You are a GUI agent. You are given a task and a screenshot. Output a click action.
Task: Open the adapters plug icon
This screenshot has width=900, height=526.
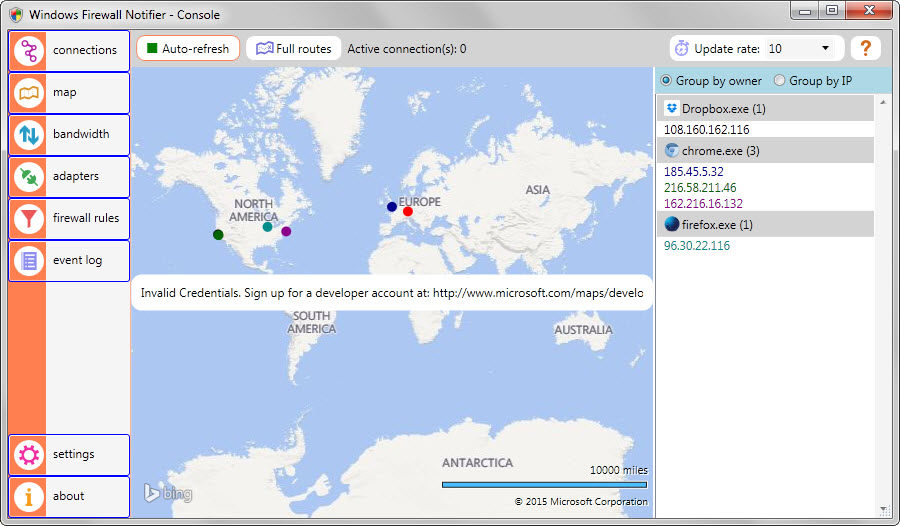29,177
